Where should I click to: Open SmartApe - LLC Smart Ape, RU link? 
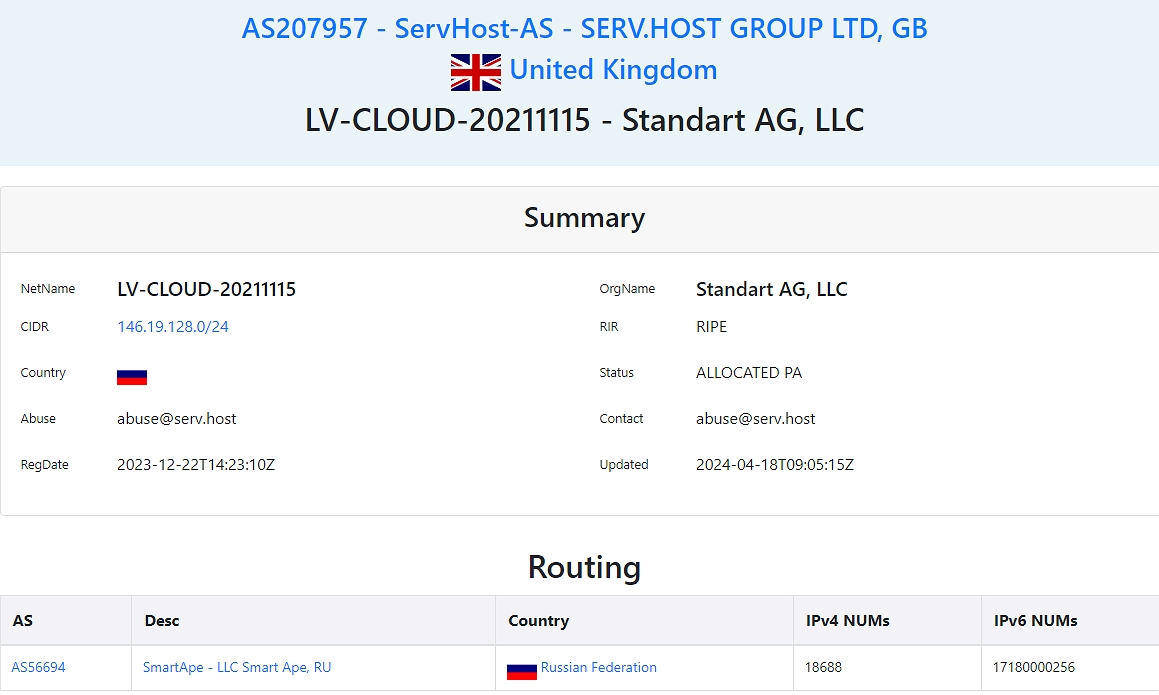point(237,667)
